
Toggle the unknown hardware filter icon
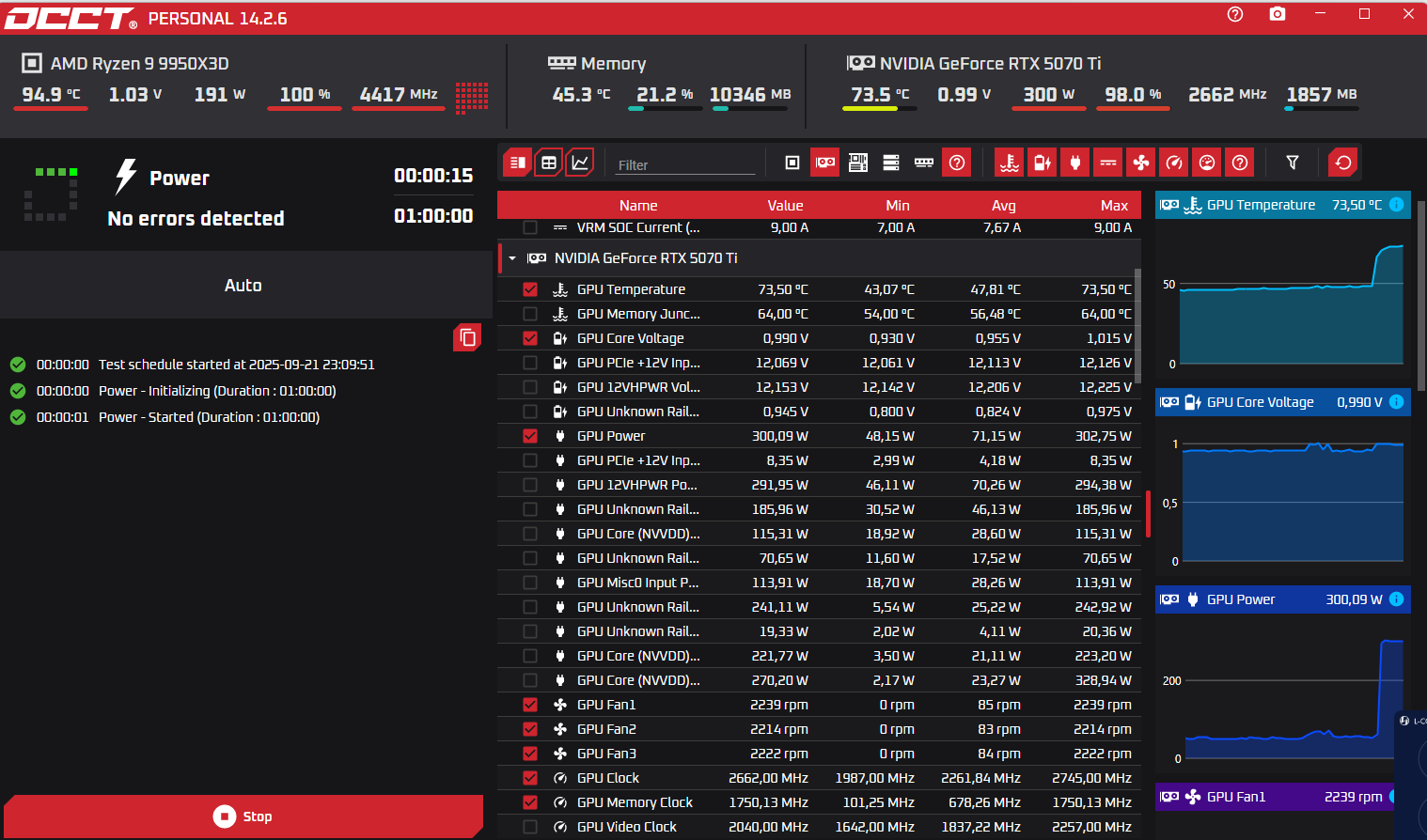coord(957,163)
